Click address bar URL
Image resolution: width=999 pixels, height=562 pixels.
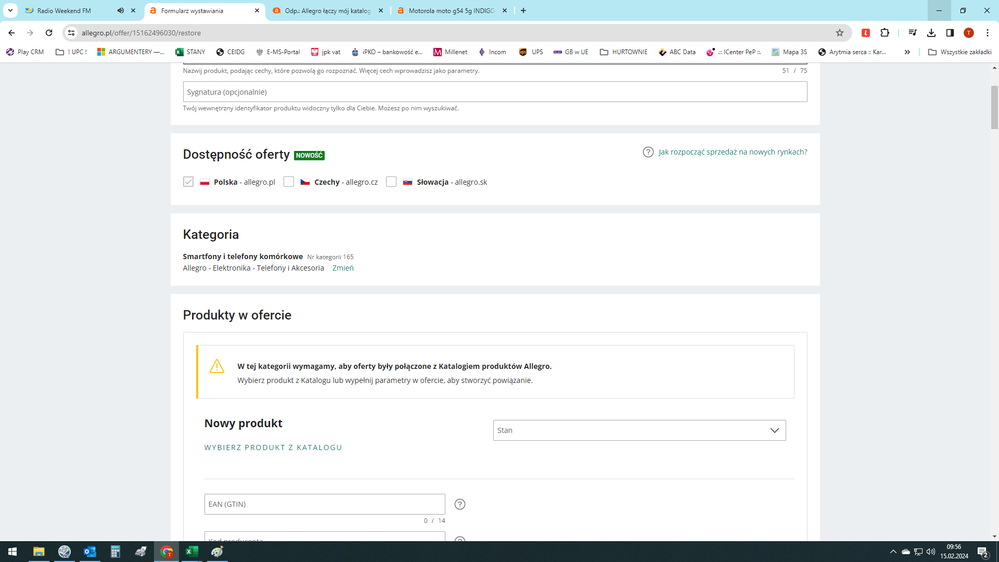click(x=141, y=32)
